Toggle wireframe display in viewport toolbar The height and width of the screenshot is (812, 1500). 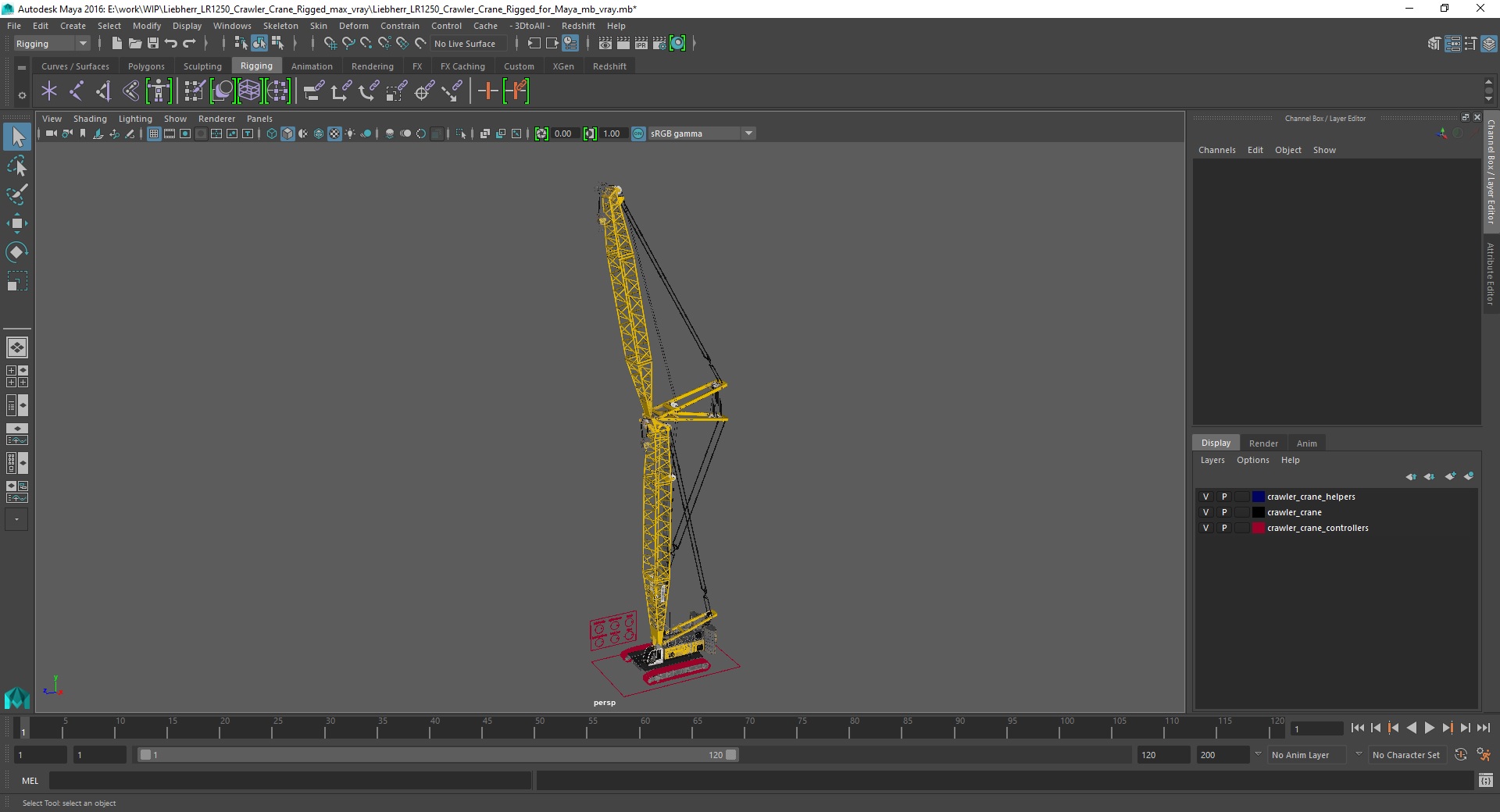coord(272,134)
